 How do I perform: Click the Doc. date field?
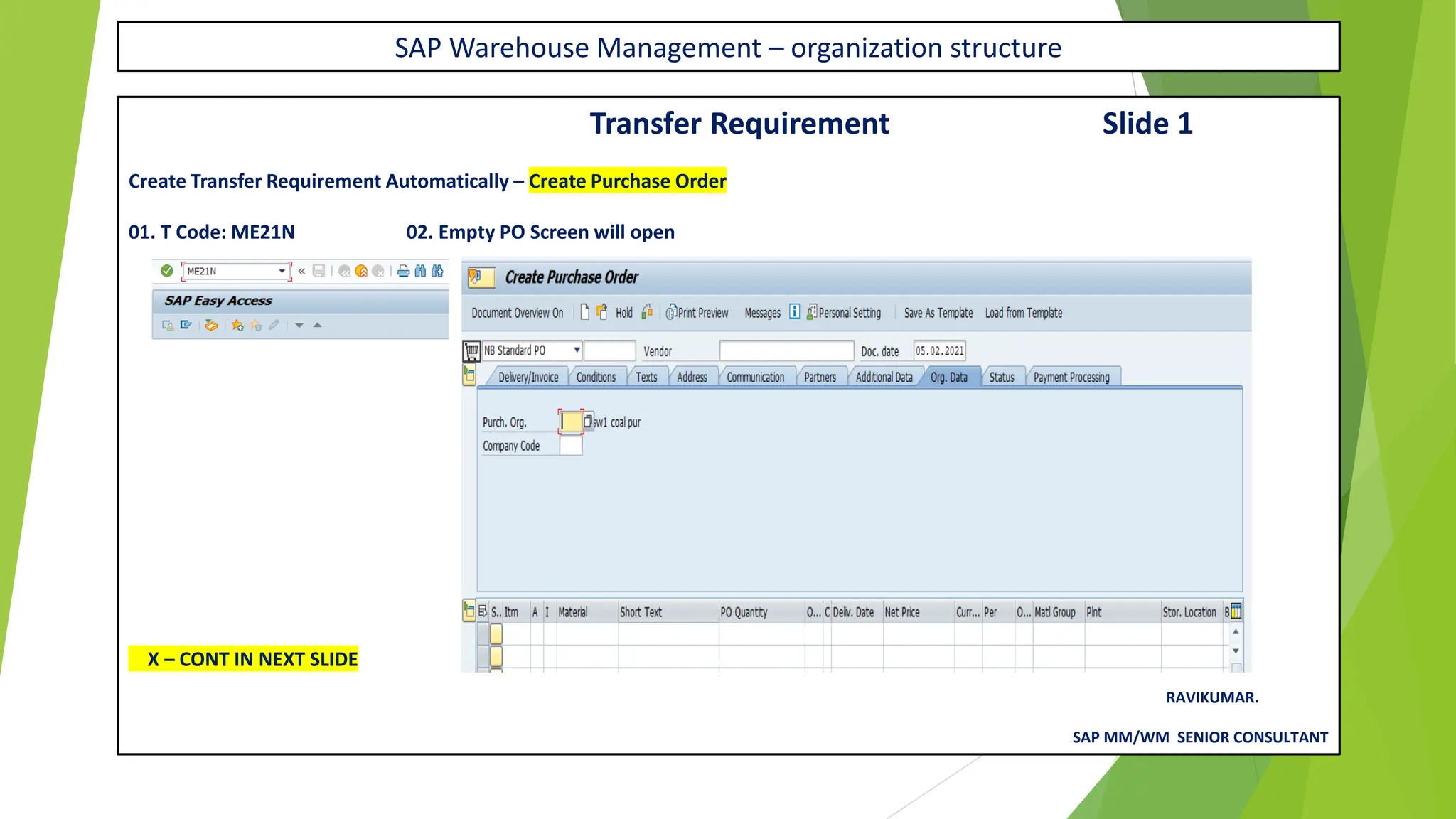click(x=939, y=351)
